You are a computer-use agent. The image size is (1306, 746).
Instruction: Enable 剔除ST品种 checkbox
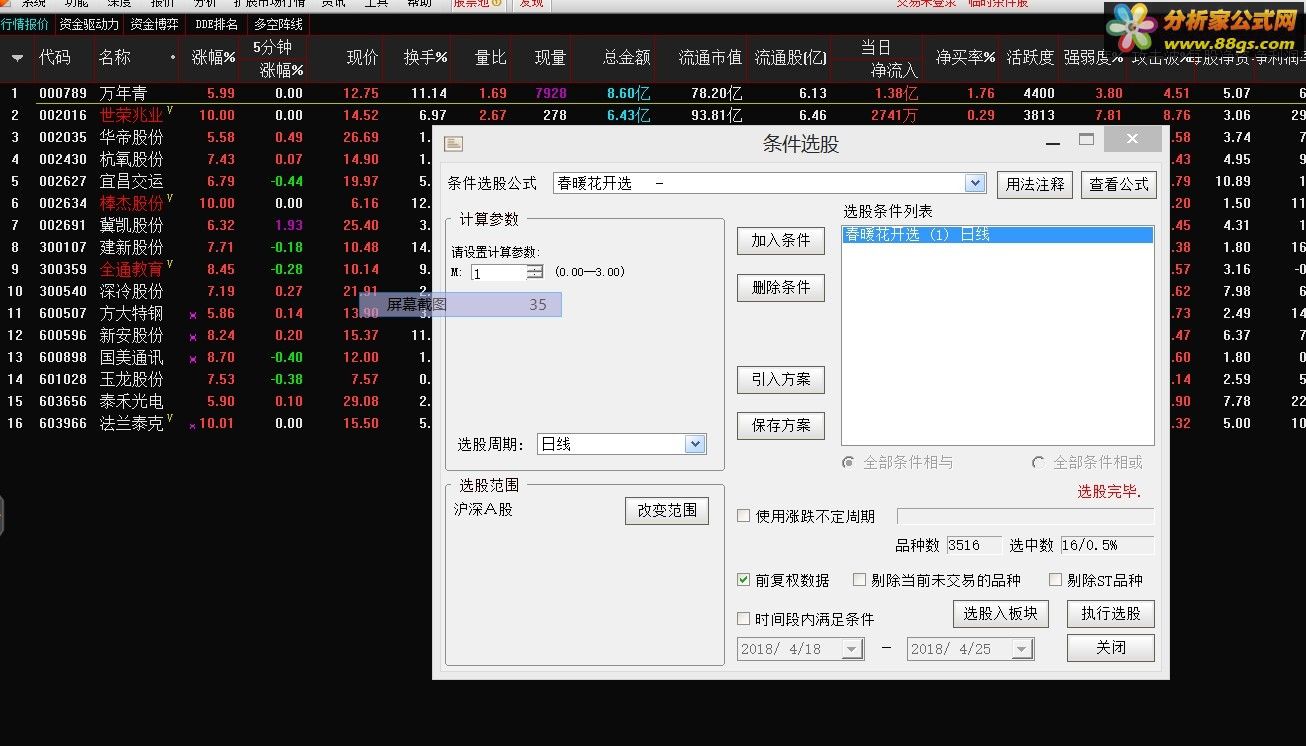1055,579
